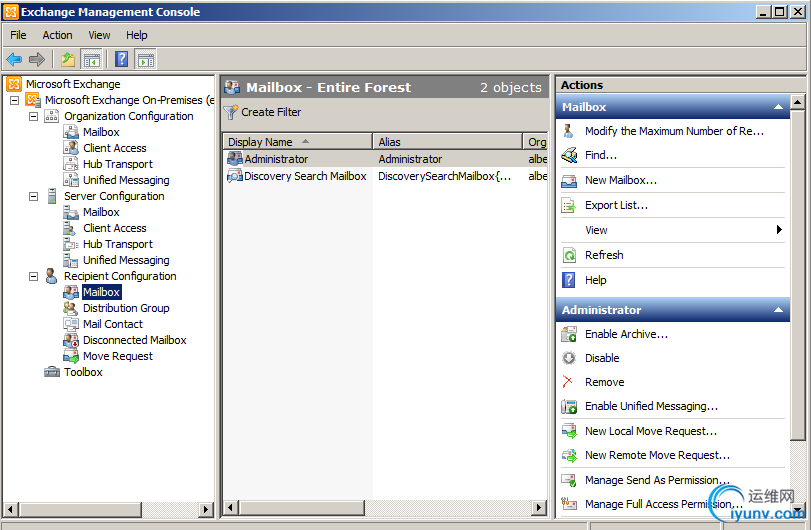Click the red Remove X icon
Screen dimensions: 811x530
pos(567,382)
